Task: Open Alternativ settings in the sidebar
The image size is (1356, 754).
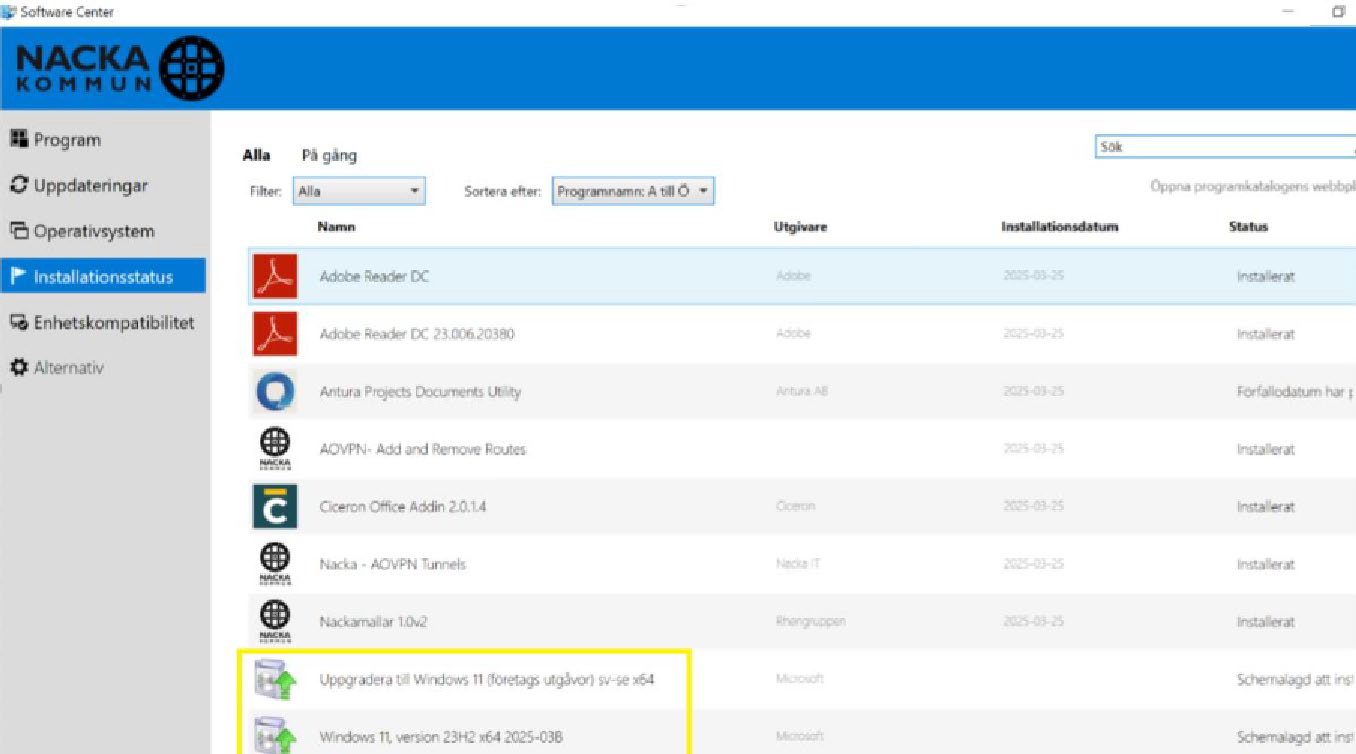Action: pyautogui.click(x=68, y=368)
